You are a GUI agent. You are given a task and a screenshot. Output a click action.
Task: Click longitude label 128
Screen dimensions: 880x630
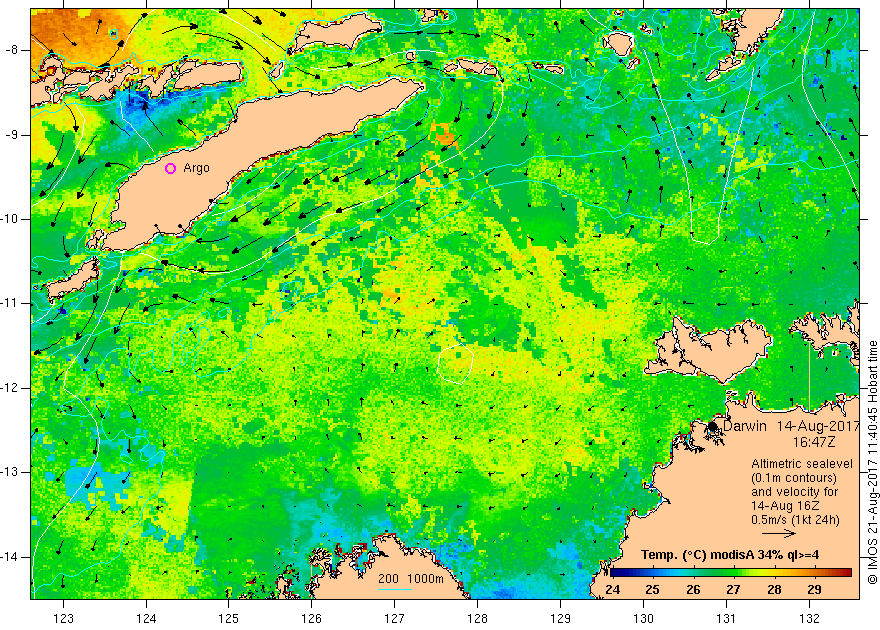tap(478, 619)
